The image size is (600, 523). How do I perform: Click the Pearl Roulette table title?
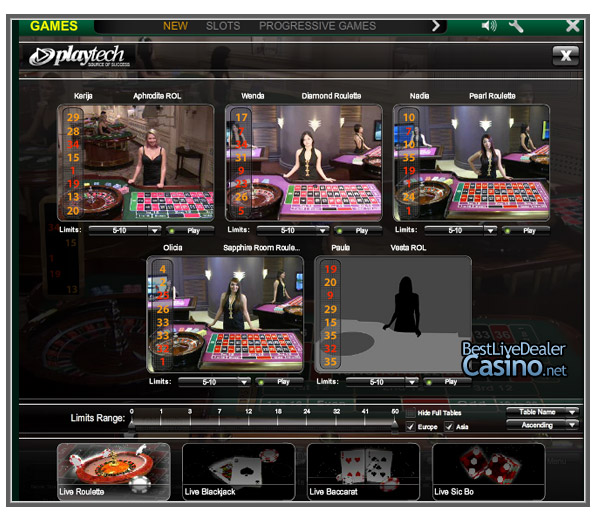(x=492, y=96)
